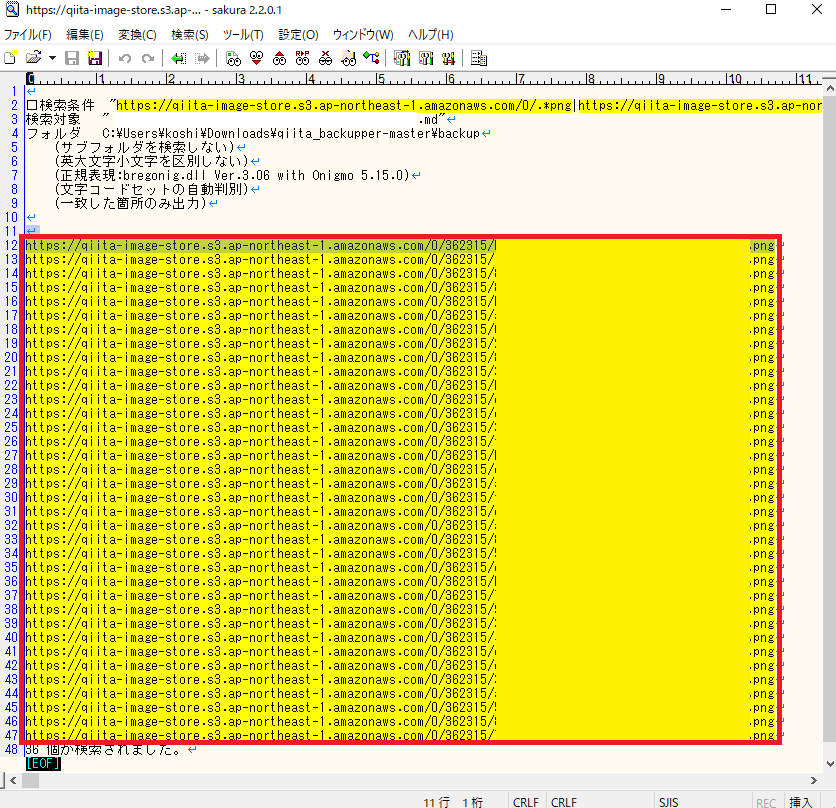The width and height of the screenshot is (836, 808).
Task: Click line number 25 in the gutter
Action: click(11, 427)
